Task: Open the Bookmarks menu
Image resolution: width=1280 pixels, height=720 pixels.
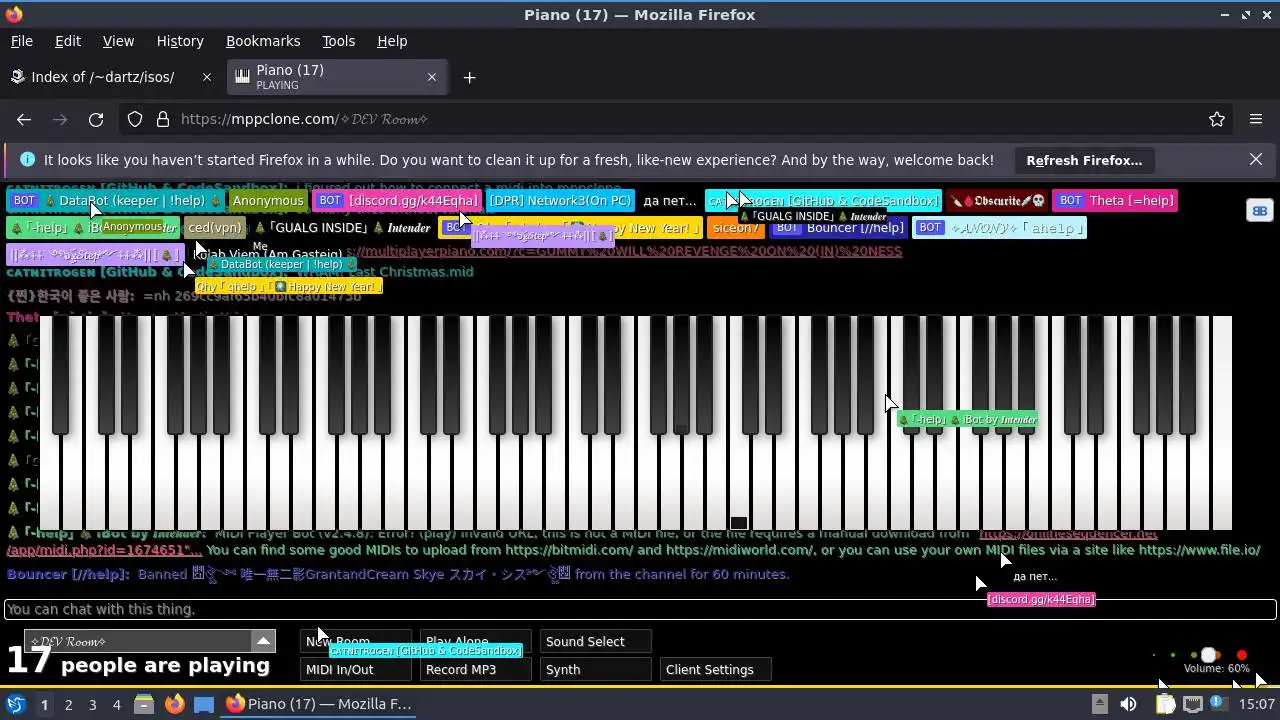Action: [263, 41]
